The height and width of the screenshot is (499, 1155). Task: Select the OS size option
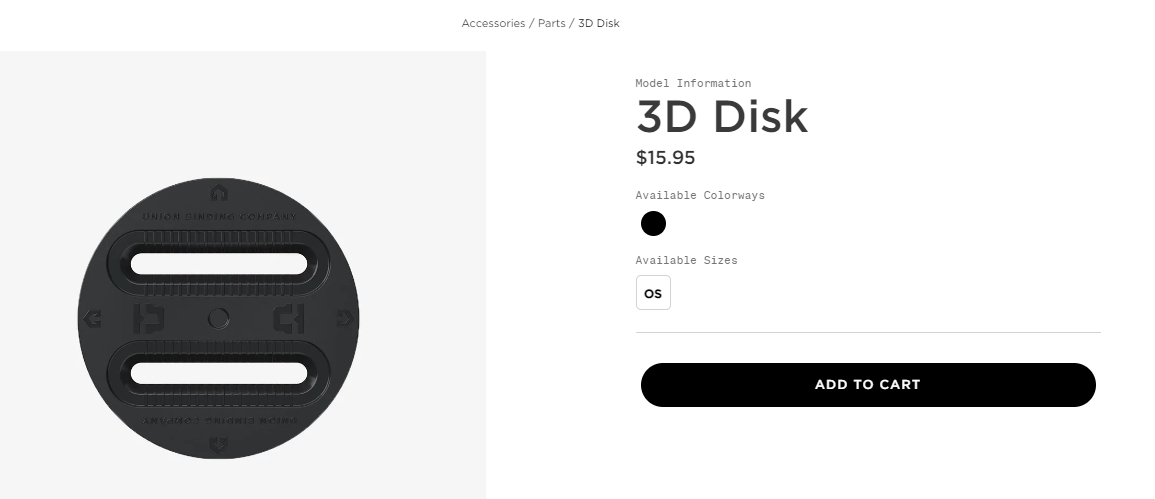click(x=653, y=293)
